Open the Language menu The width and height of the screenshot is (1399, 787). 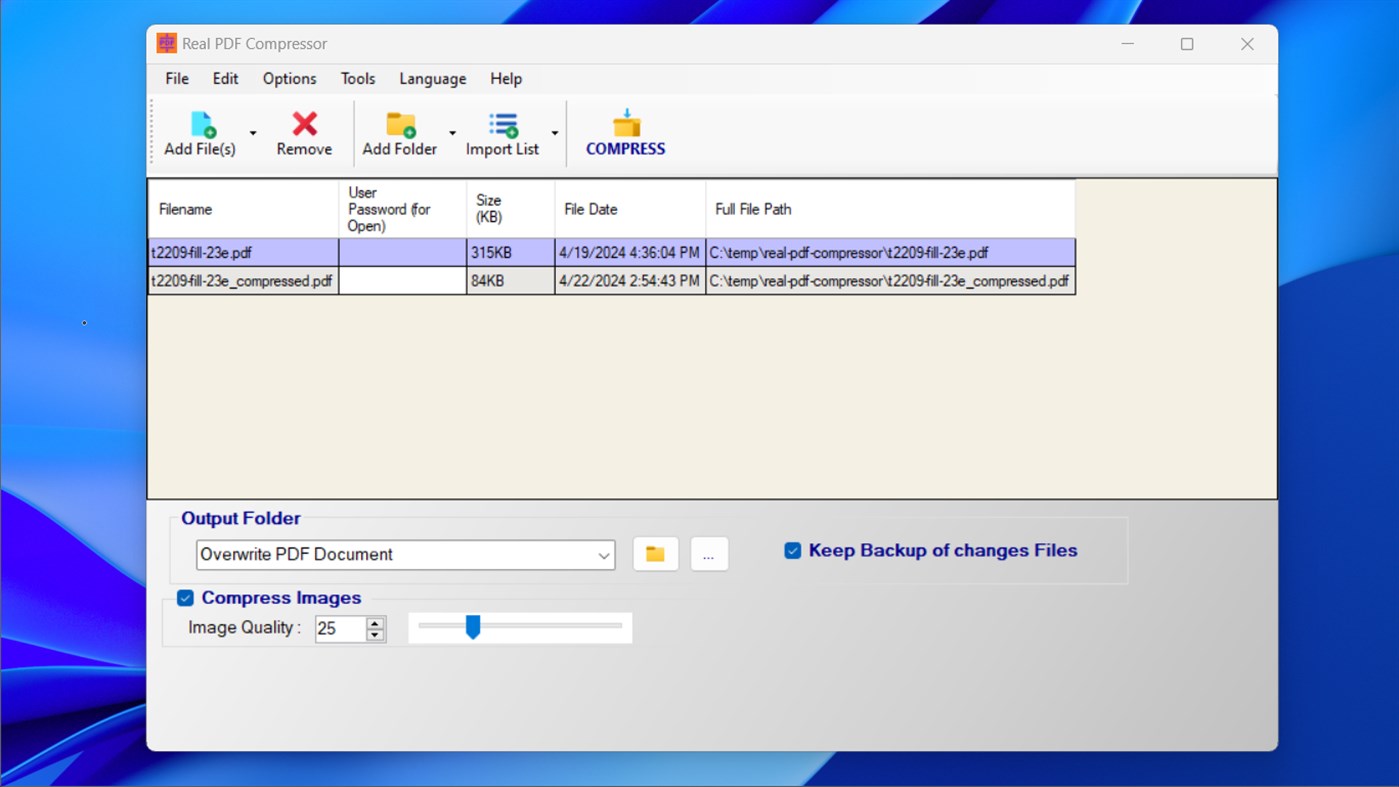click(432, 78)
